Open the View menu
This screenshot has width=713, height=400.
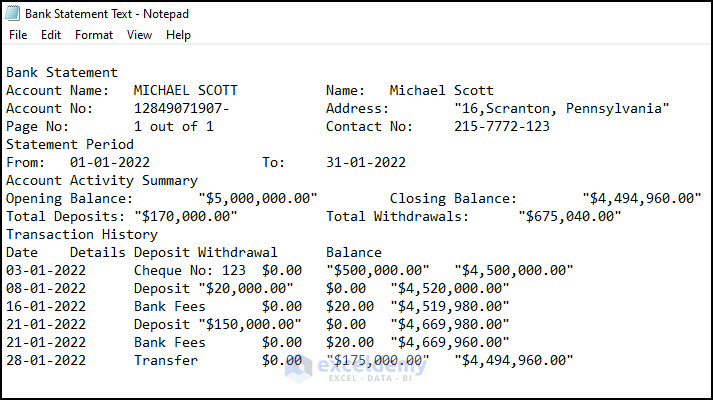139,35
